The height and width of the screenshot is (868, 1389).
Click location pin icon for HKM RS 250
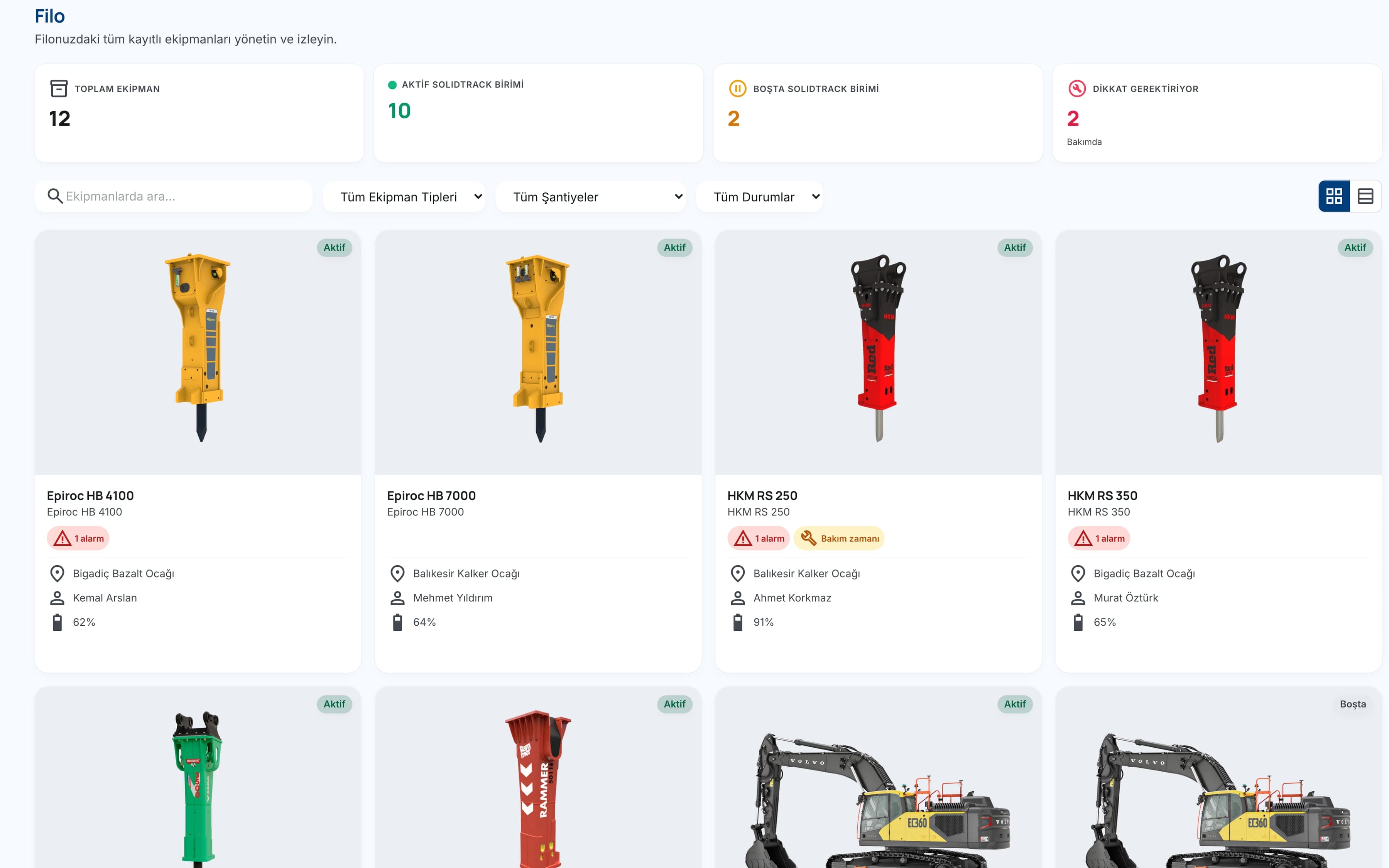coord(738,574)
